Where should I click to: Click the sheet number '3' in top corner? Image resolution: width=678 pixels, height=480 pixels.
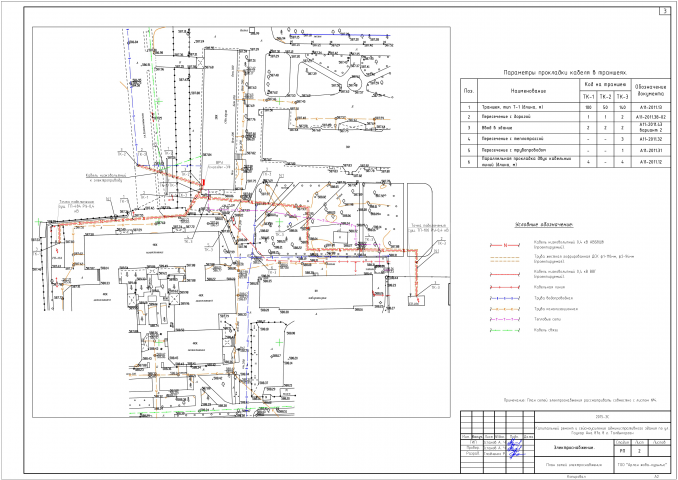coord(665,11)
